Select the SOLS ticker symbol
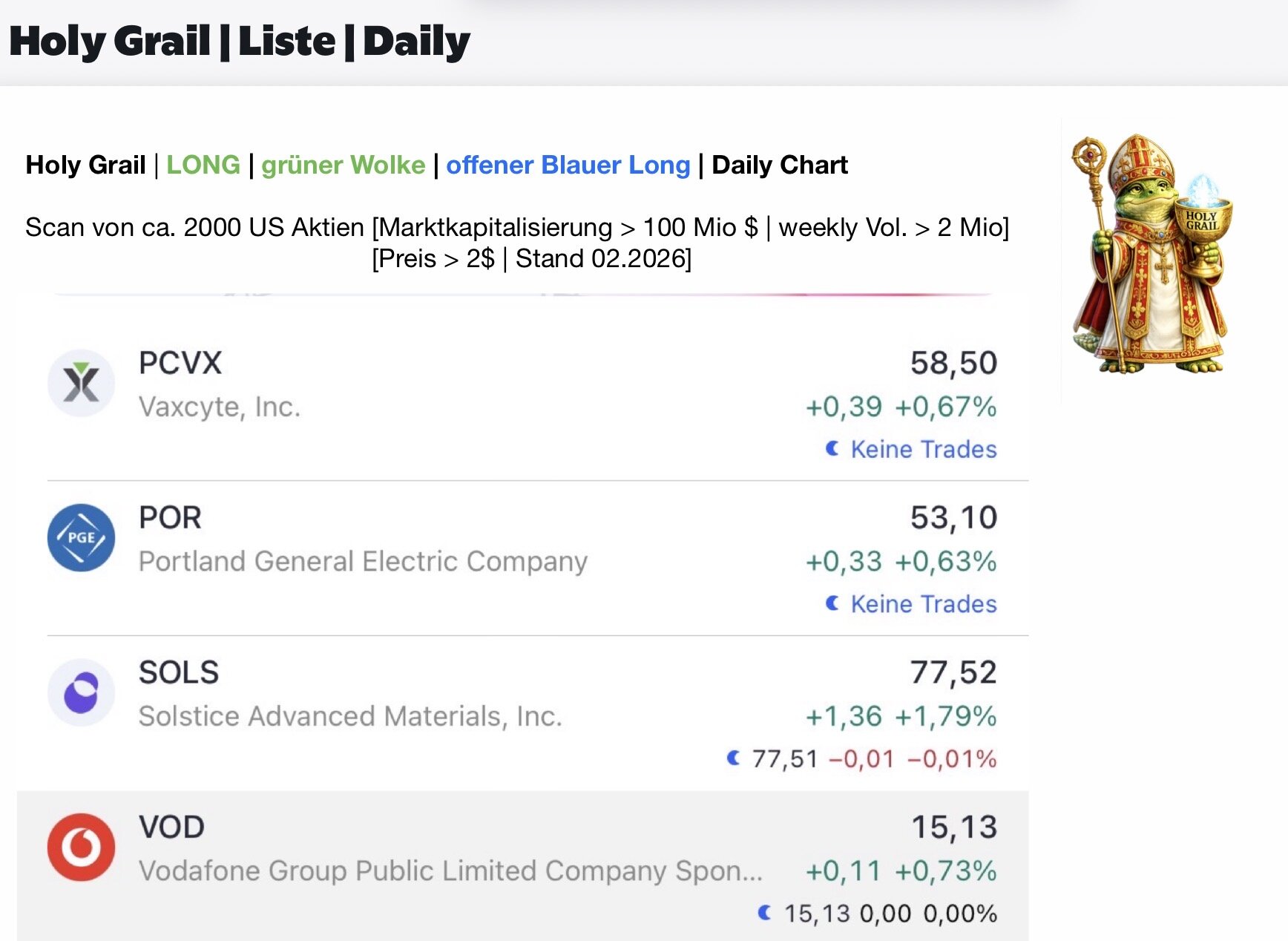The image size is (1288, 941). pos(179,672)
